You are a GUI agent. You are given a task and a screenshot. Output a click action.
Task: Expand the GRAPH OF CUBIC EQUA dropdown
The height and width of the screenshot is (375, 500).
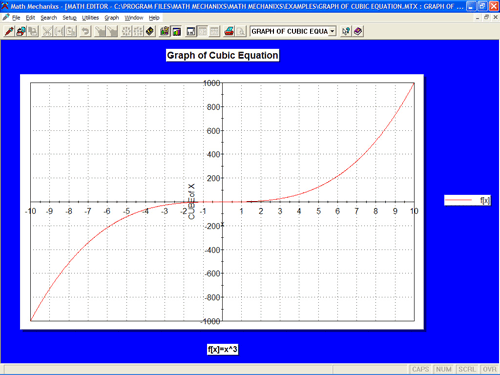(x=332, y=31)
